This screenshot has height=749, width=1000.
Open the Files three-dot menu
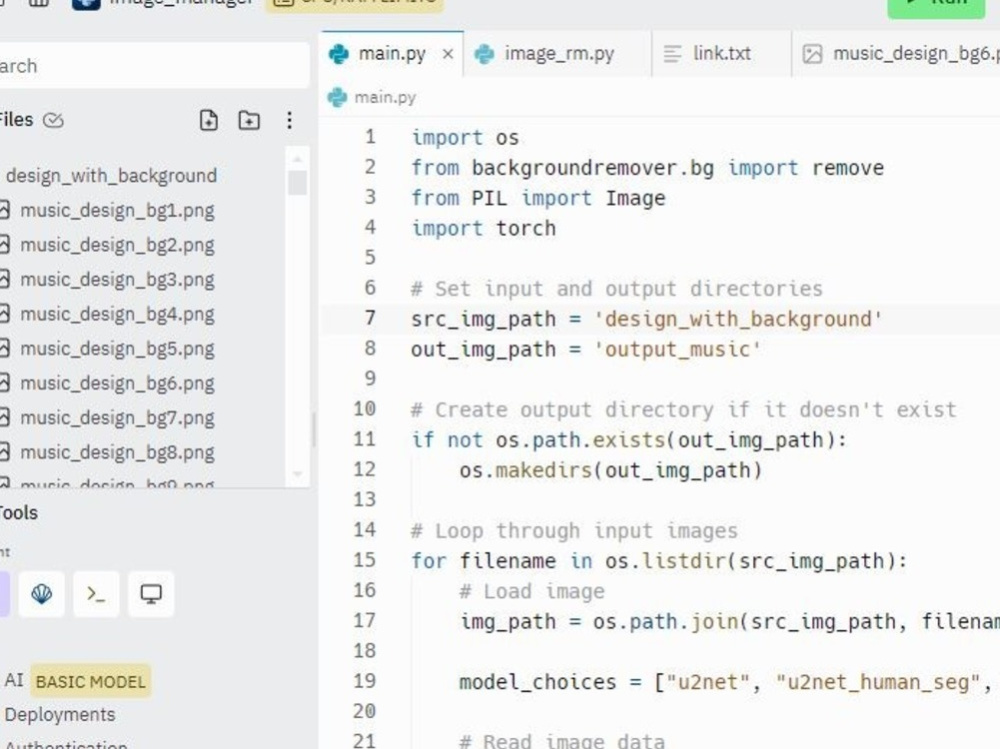point(290,120)
